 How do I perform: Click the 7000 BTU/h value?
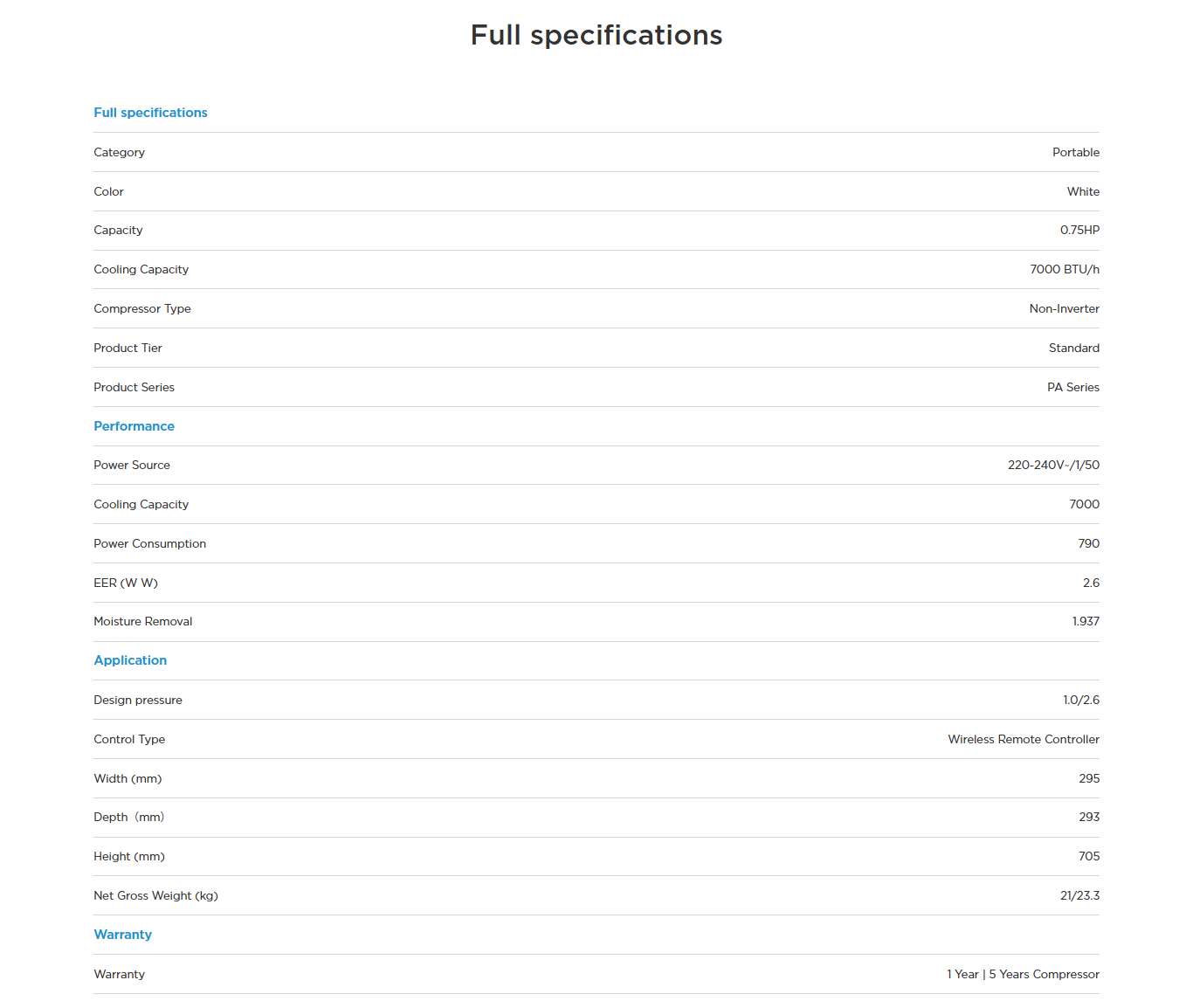click(1064, 269)
